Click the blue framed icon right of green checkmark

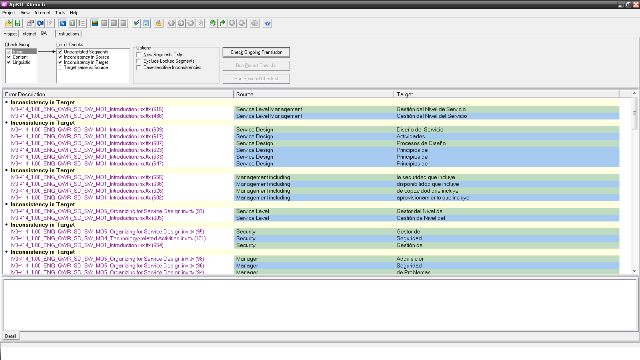146,23
